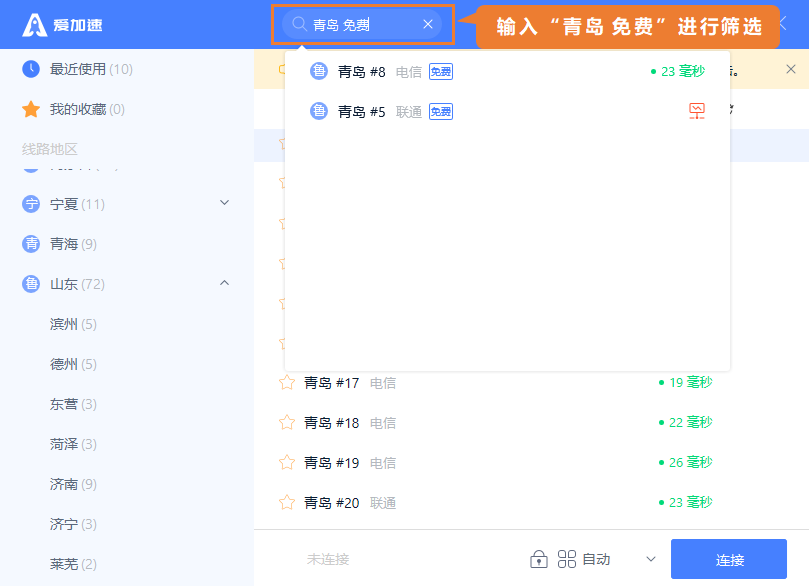Expand 宁夏 with its chevron arrow
The width and height of the screenshot is (809, 586).
(x=224, y=203)
